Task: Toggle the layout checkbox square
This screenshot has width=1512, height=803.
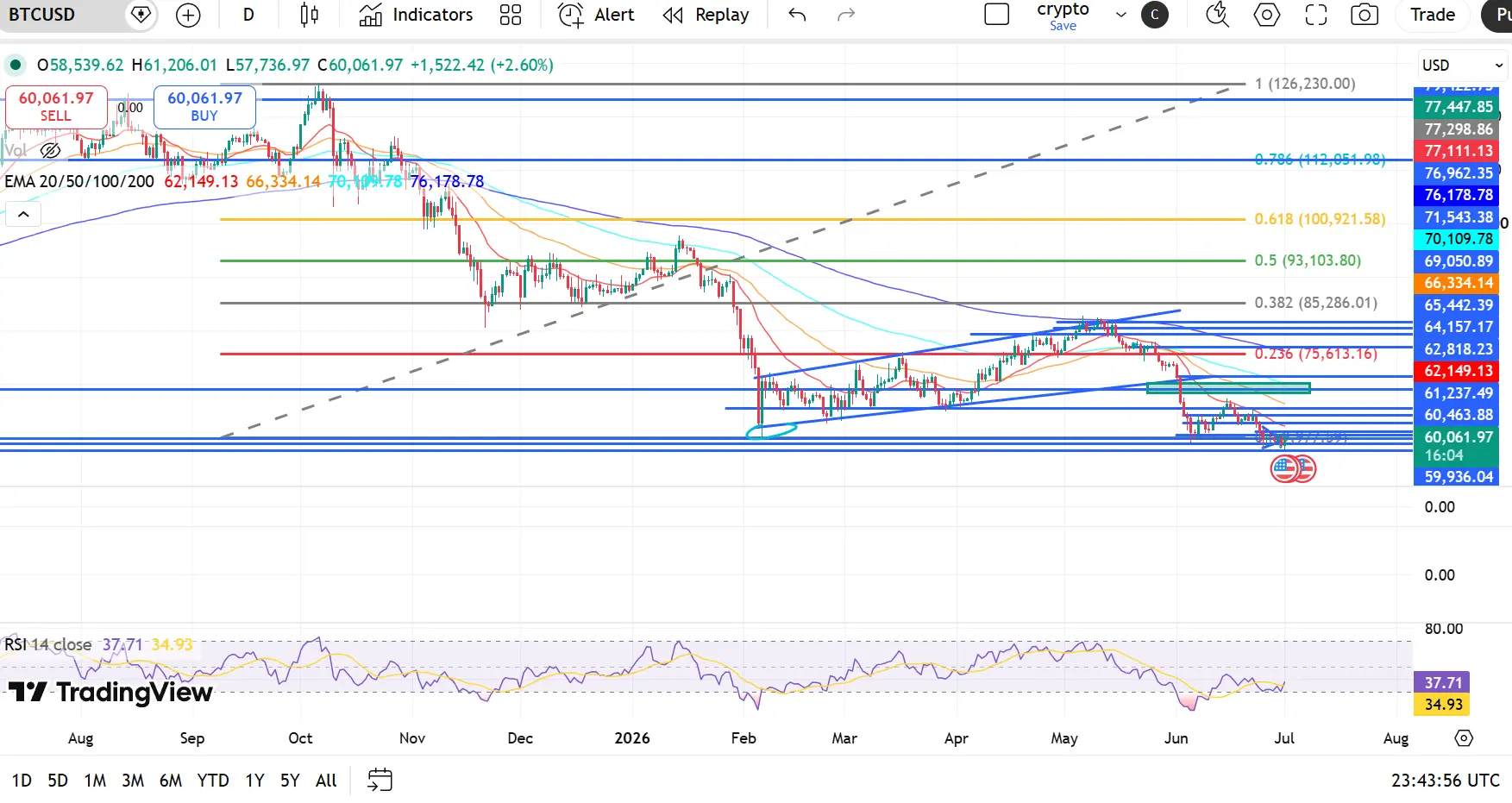Action: (x=997, y=15)
